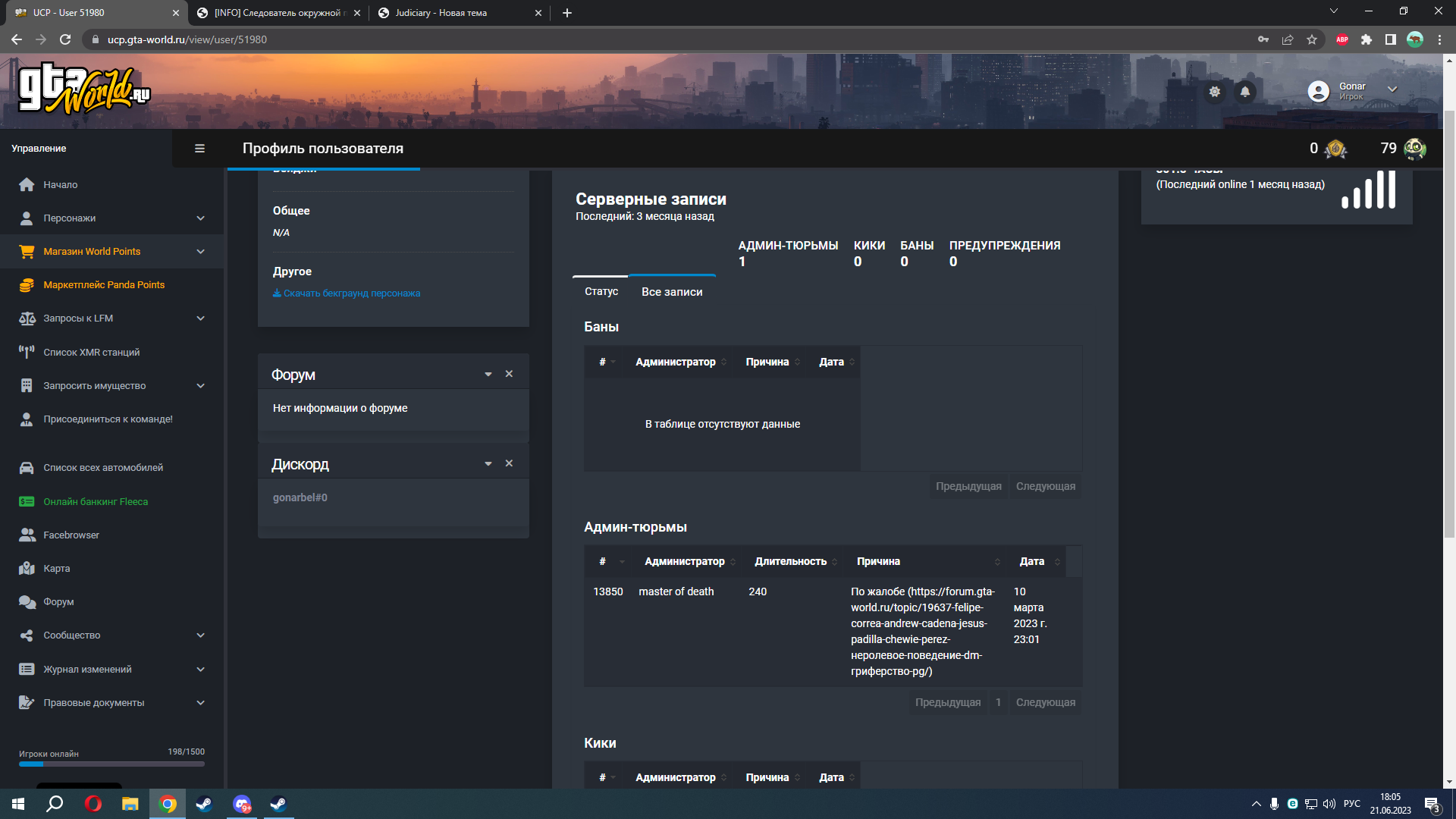Click the page vertical scrollbar

(1449, 325)
